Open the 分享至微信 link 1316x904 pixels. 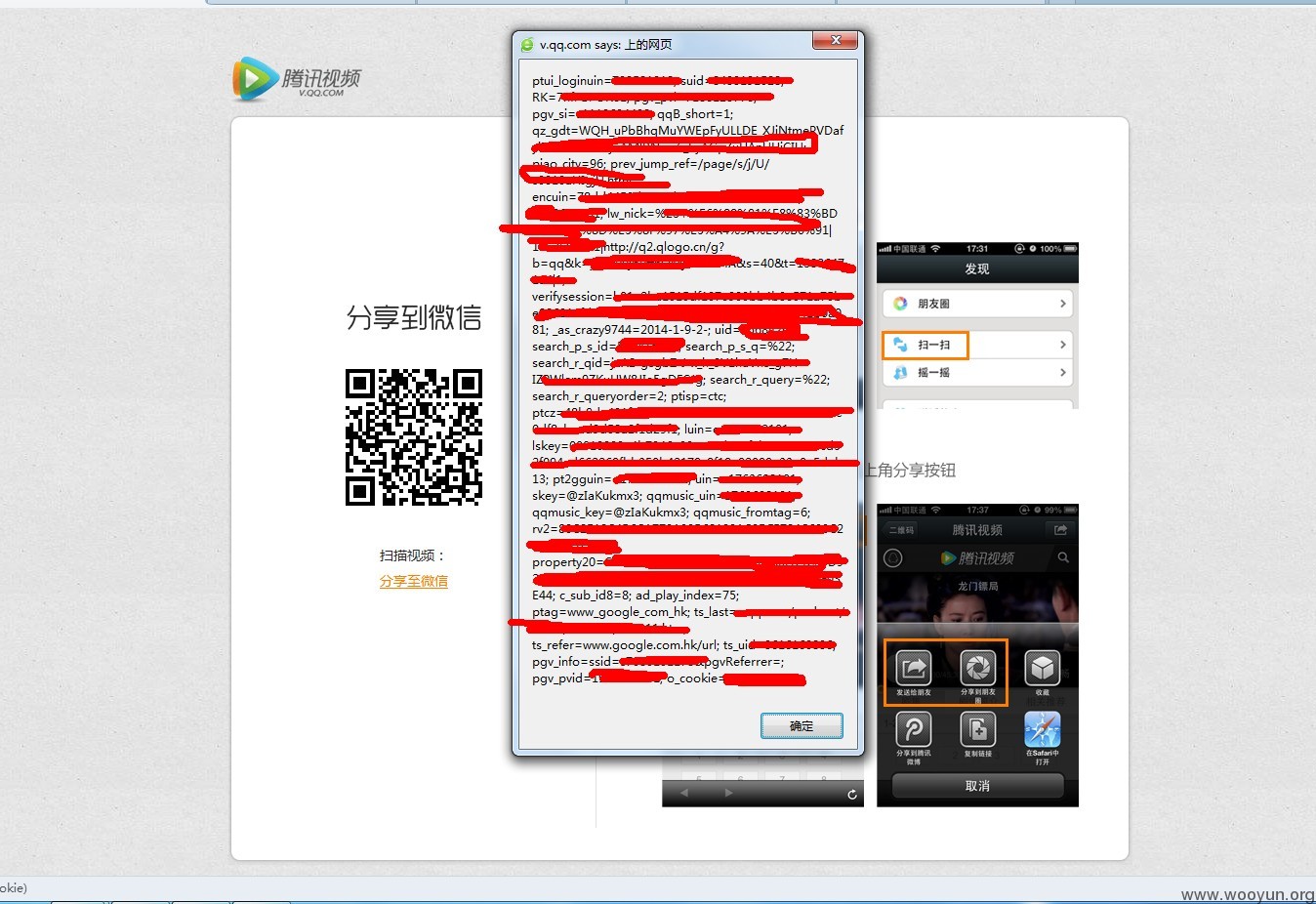[414, 581]
